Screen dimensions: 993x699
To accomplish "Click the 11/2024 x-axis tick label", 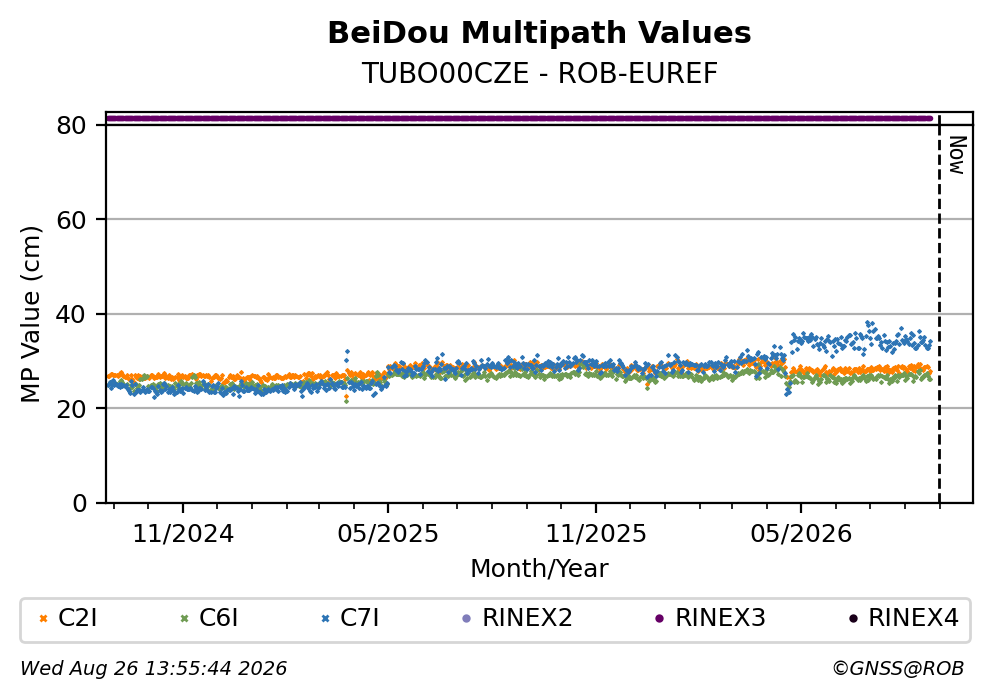I will (x=183, y=534).
